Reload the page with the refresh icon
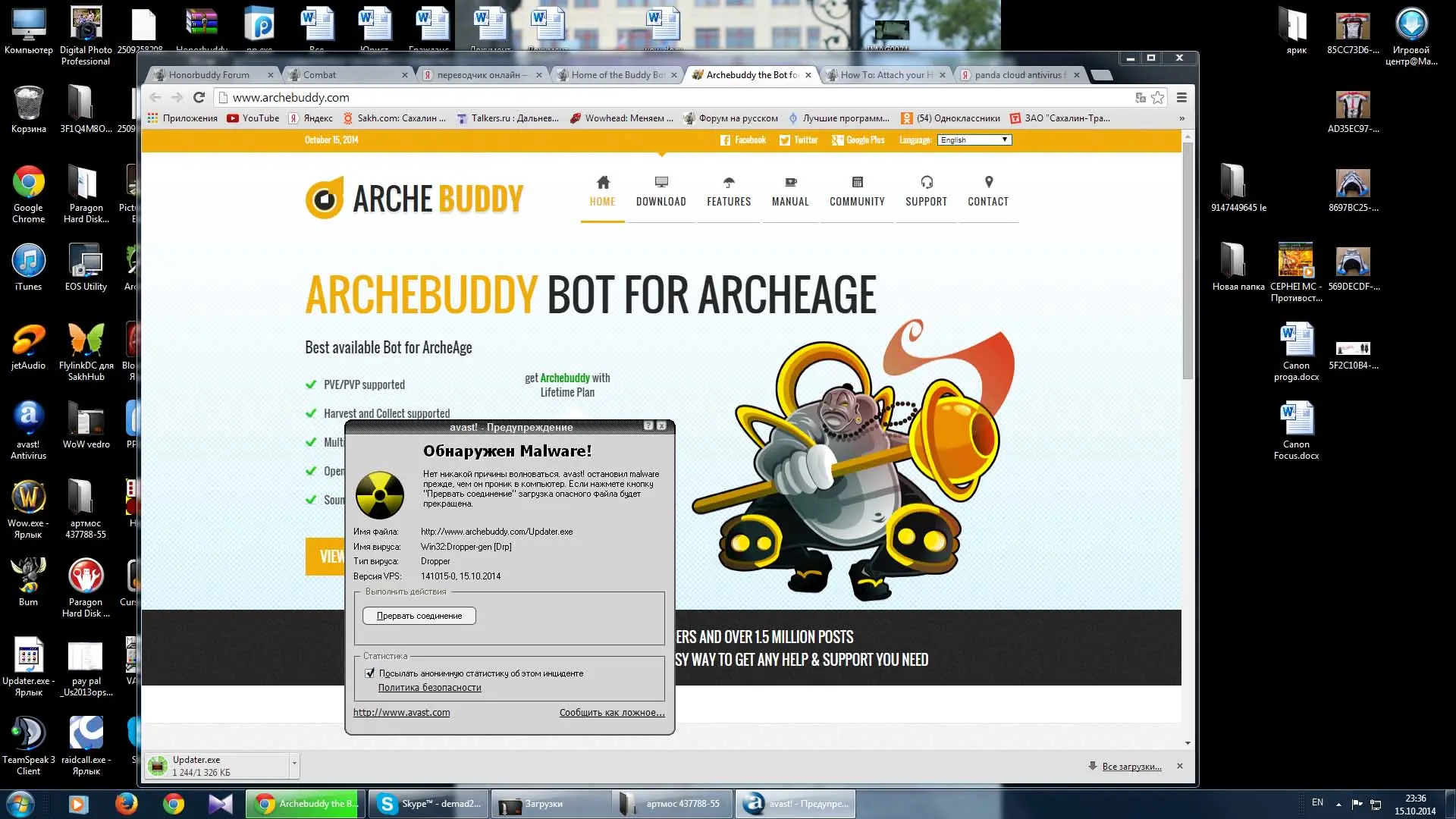Viewport: 1456px width, 819px height. pyautogui.click(x=199, y=97)
